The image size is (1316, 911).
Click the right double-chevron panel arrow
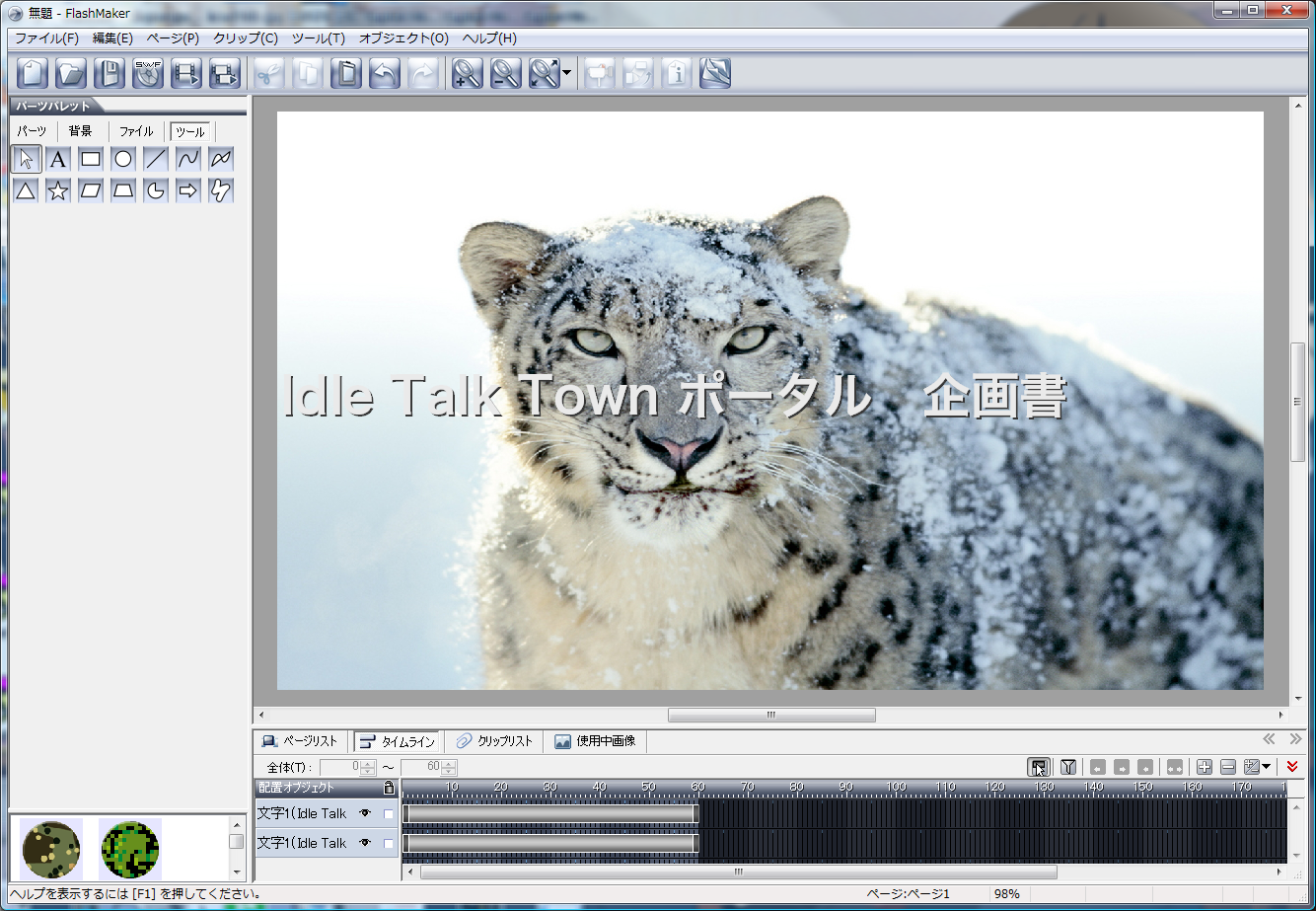point(1295,739)
